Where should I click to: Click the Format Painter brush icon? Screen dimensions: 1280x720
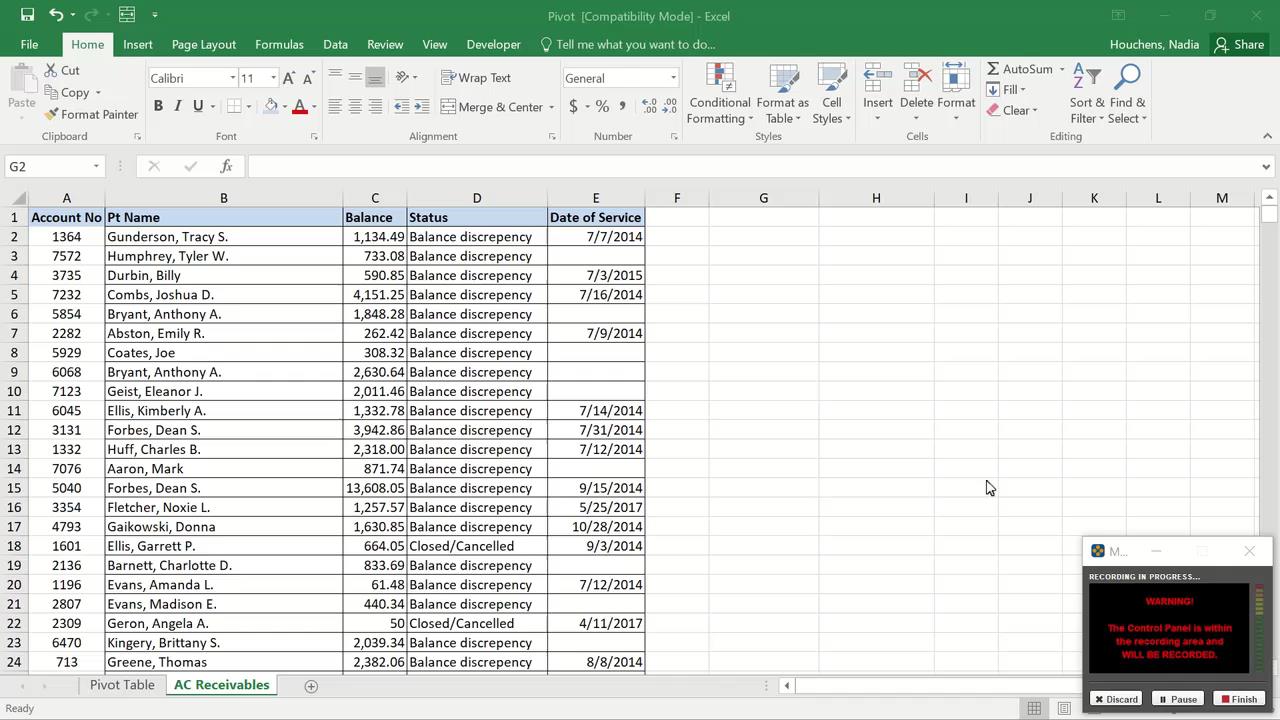point(52,114)
